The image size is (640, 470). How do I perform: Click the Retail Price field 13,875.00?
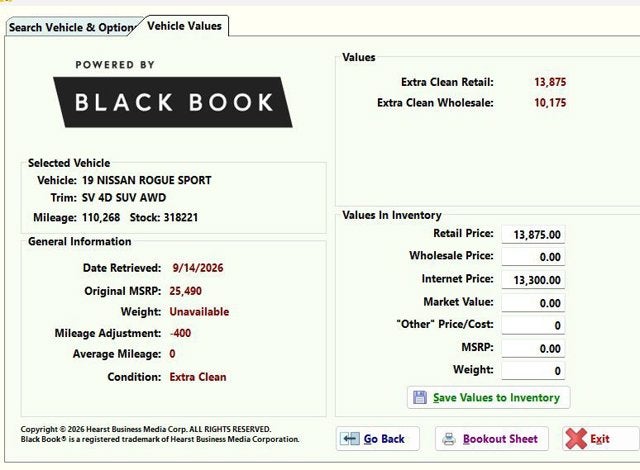pyautogui.click(x=533, y=235)
